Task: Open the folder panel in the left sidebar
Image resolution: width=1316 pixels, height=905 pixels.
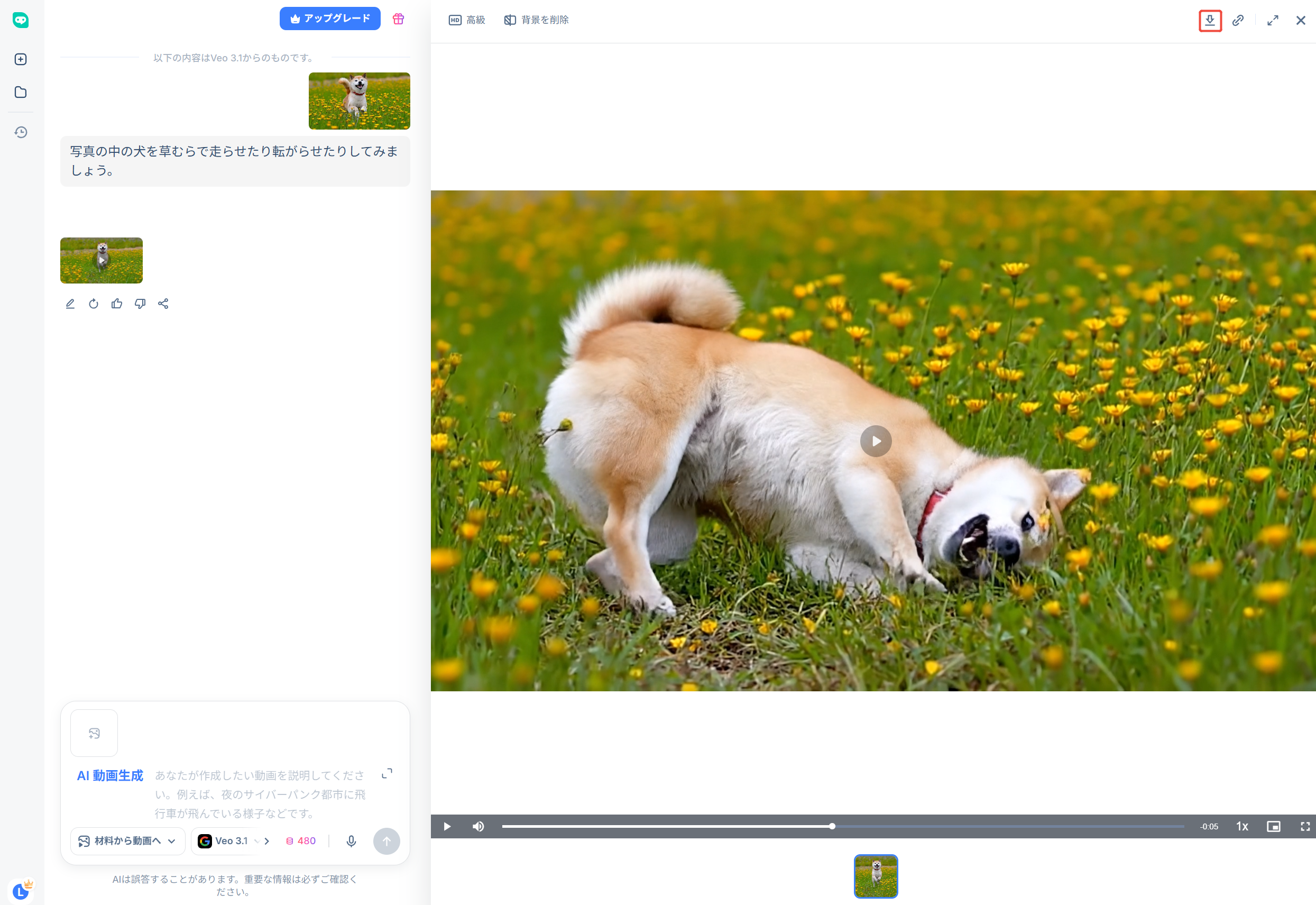Action: pyautogui.click(x=21, y=92)
